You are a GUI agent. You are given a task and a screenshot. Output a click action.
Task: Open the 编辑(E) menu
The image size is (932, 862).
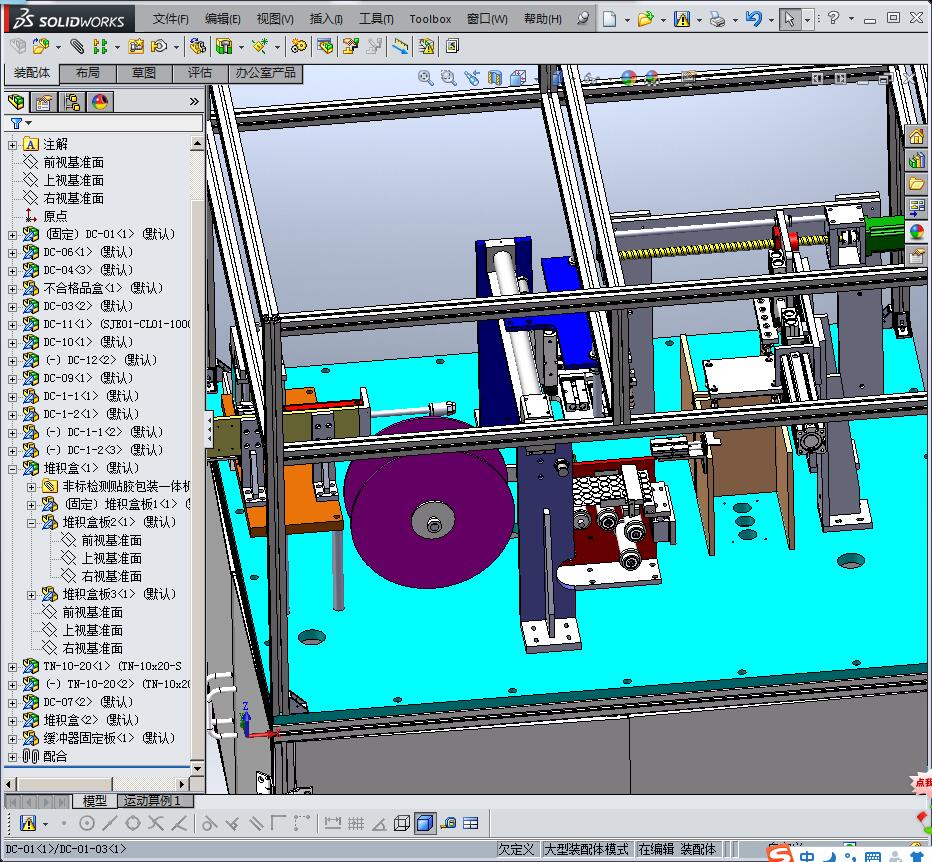[222, 19]
